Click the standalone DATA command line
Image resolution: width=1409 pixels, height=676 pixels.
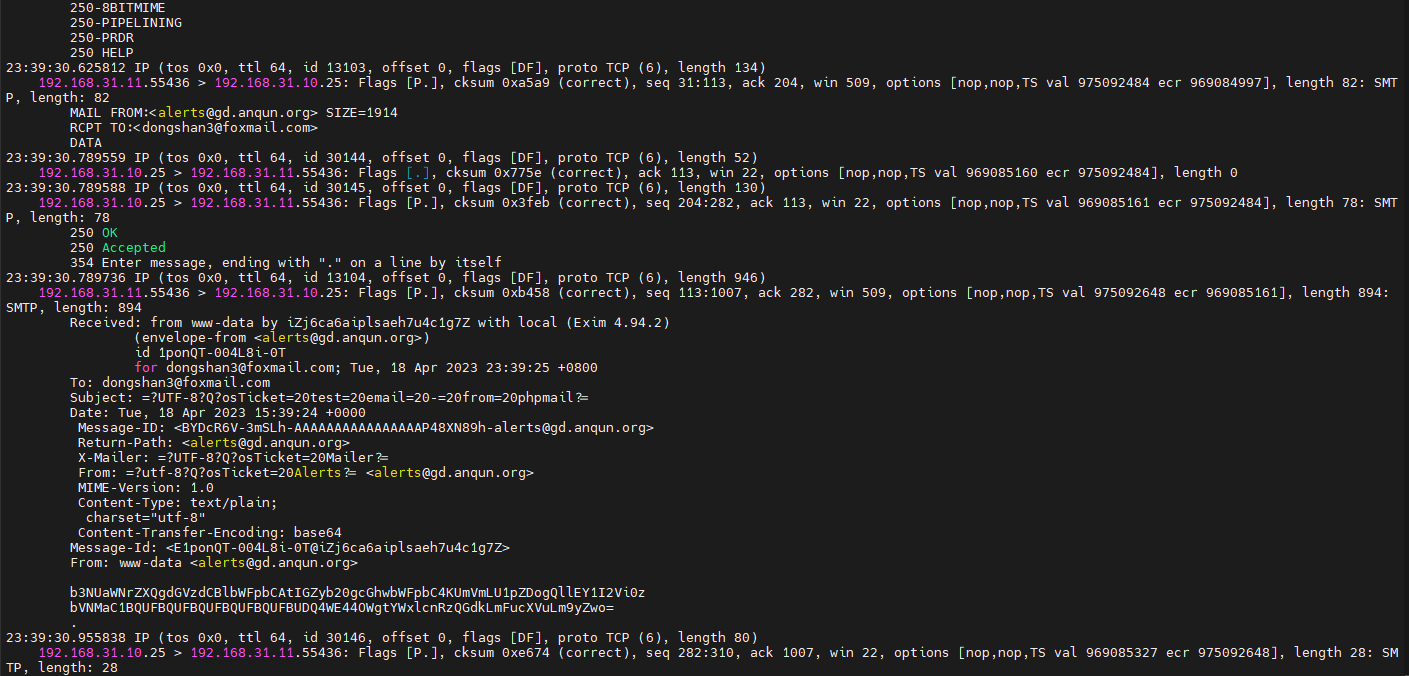tap(86, 142)
